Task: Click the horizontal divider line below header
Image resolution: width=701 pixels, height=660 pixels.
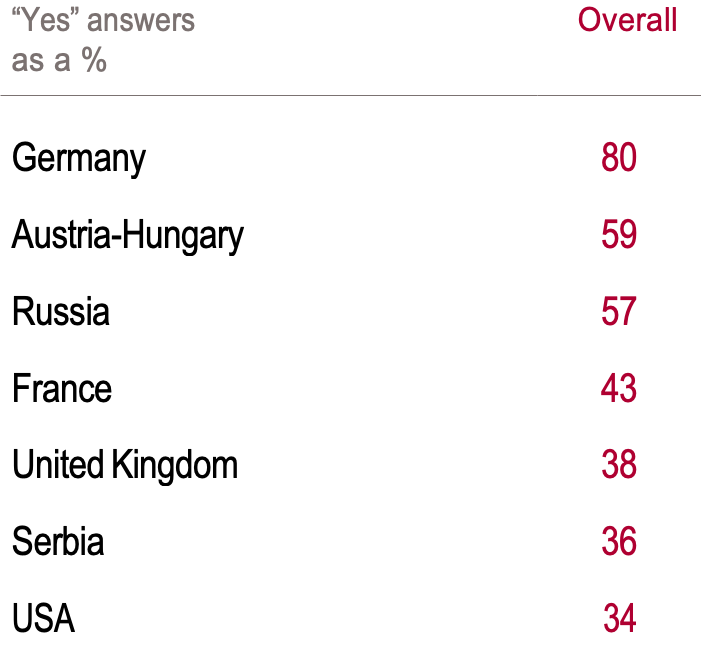Action: pyautogui.click(x=350, y=96)
